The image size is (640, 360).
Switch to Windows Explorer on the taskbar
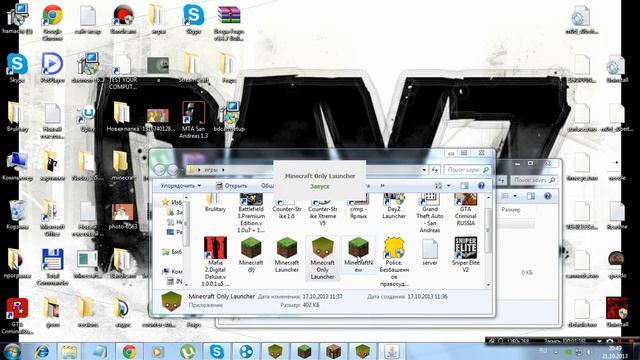[x=70, y=351]
